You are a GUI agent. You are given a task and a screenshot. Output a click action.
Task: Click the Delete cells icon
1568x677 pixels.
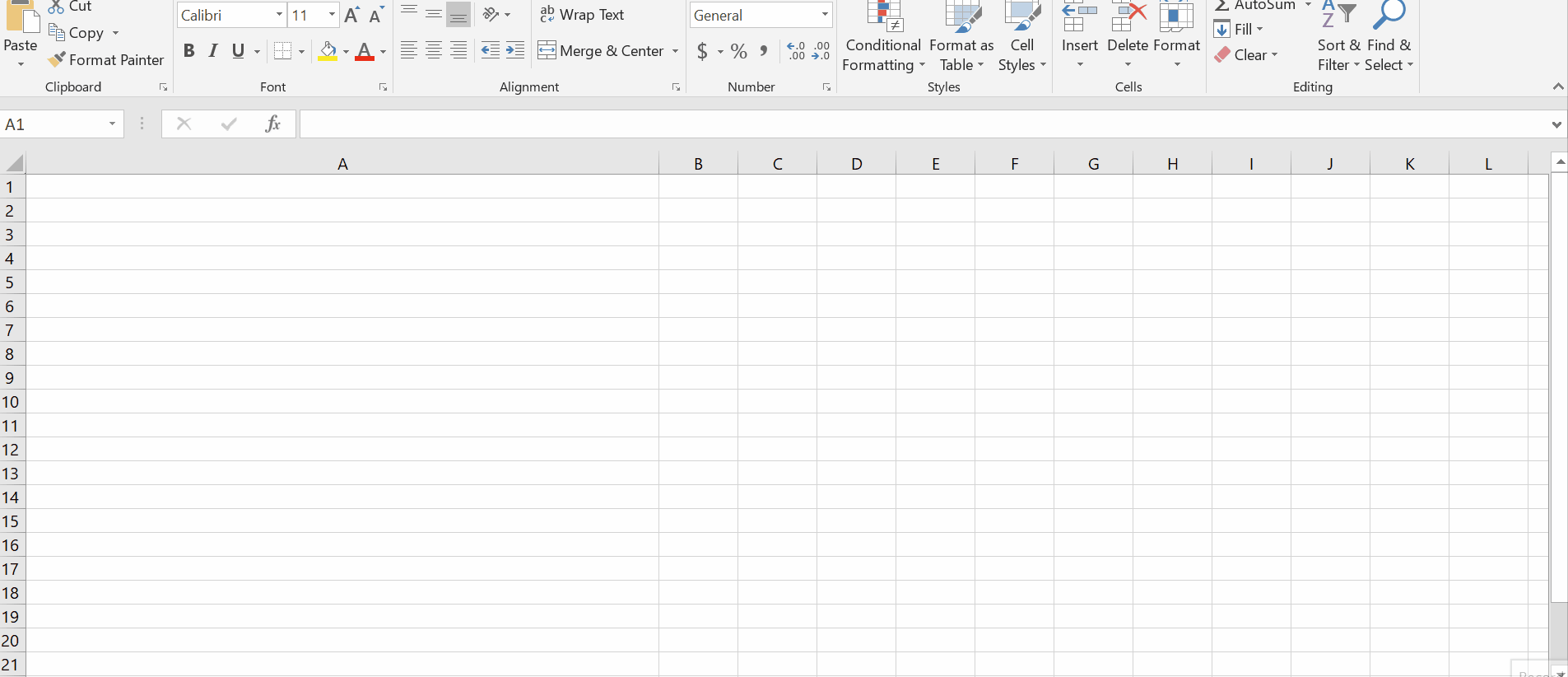pos(1128,16)
